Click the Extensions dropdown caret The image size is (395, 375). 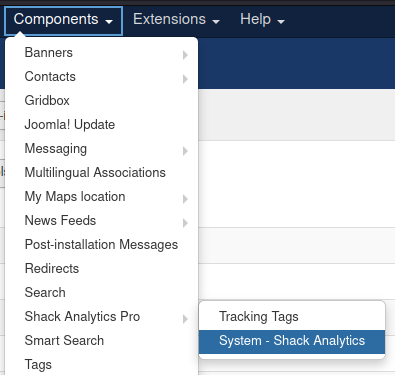[x=216, y=22]
